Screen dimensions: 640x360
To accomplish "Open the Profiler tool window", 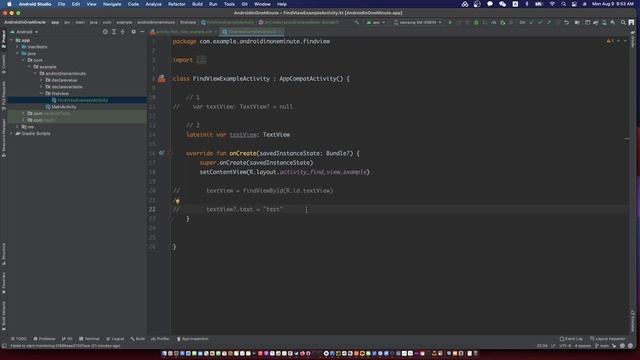I will [x=160, y=339].
